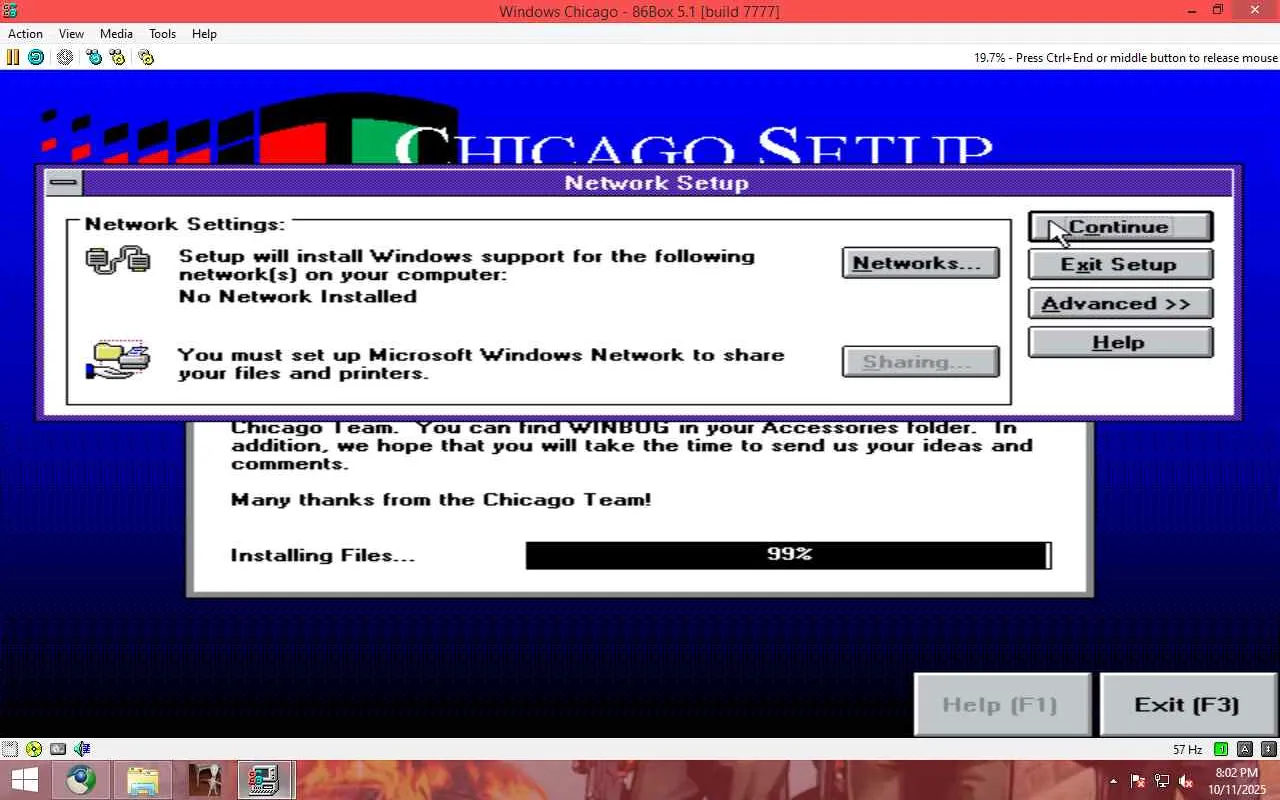Click the CD-ROM disc icon in status bar
This screenshot has height=800, width=1280.
coord(34,749)
